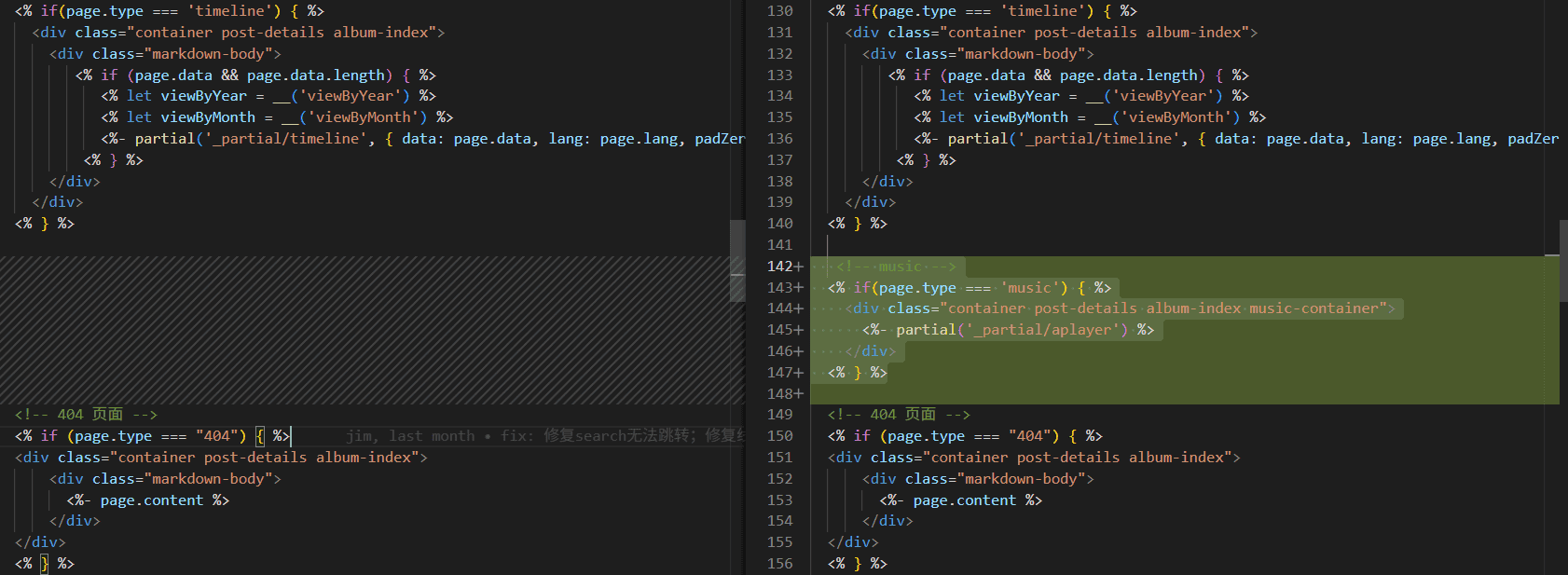Click the added if(page.type === 'music') line
This screenshot has width=1568, height=575.
970,288
